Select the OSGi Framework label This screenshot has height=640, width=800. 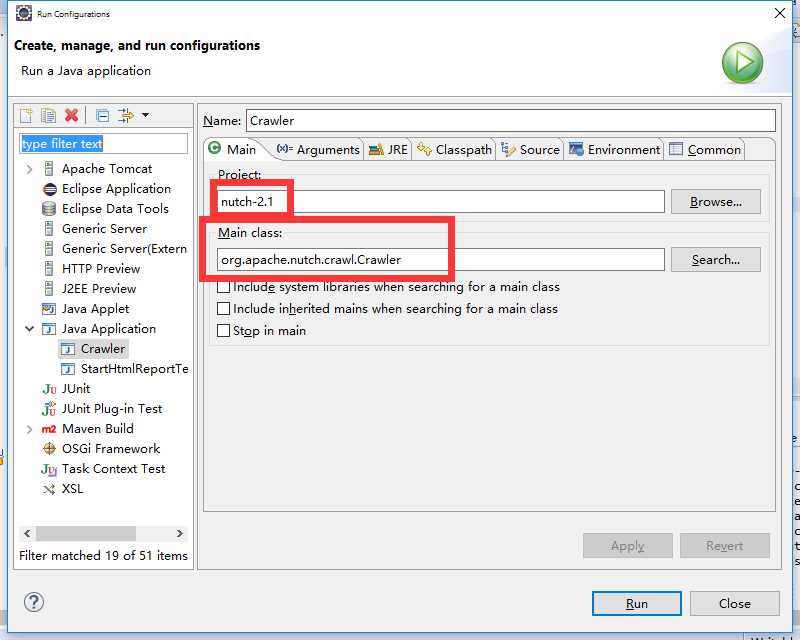tap(111, 449)
